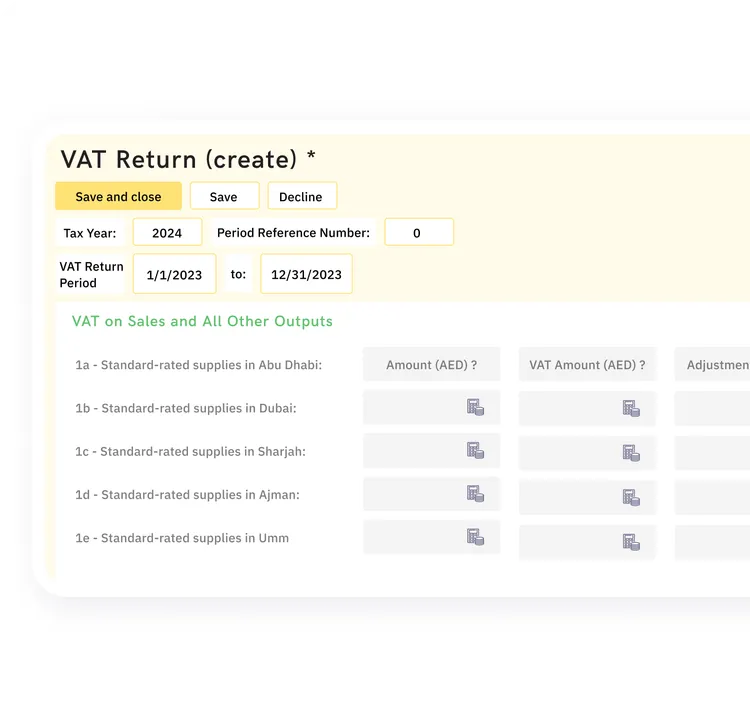Click calculator icon in 1b Dubai Amount field
The width and height of the screenshot is (750, 718).
(x=475, y=407)
